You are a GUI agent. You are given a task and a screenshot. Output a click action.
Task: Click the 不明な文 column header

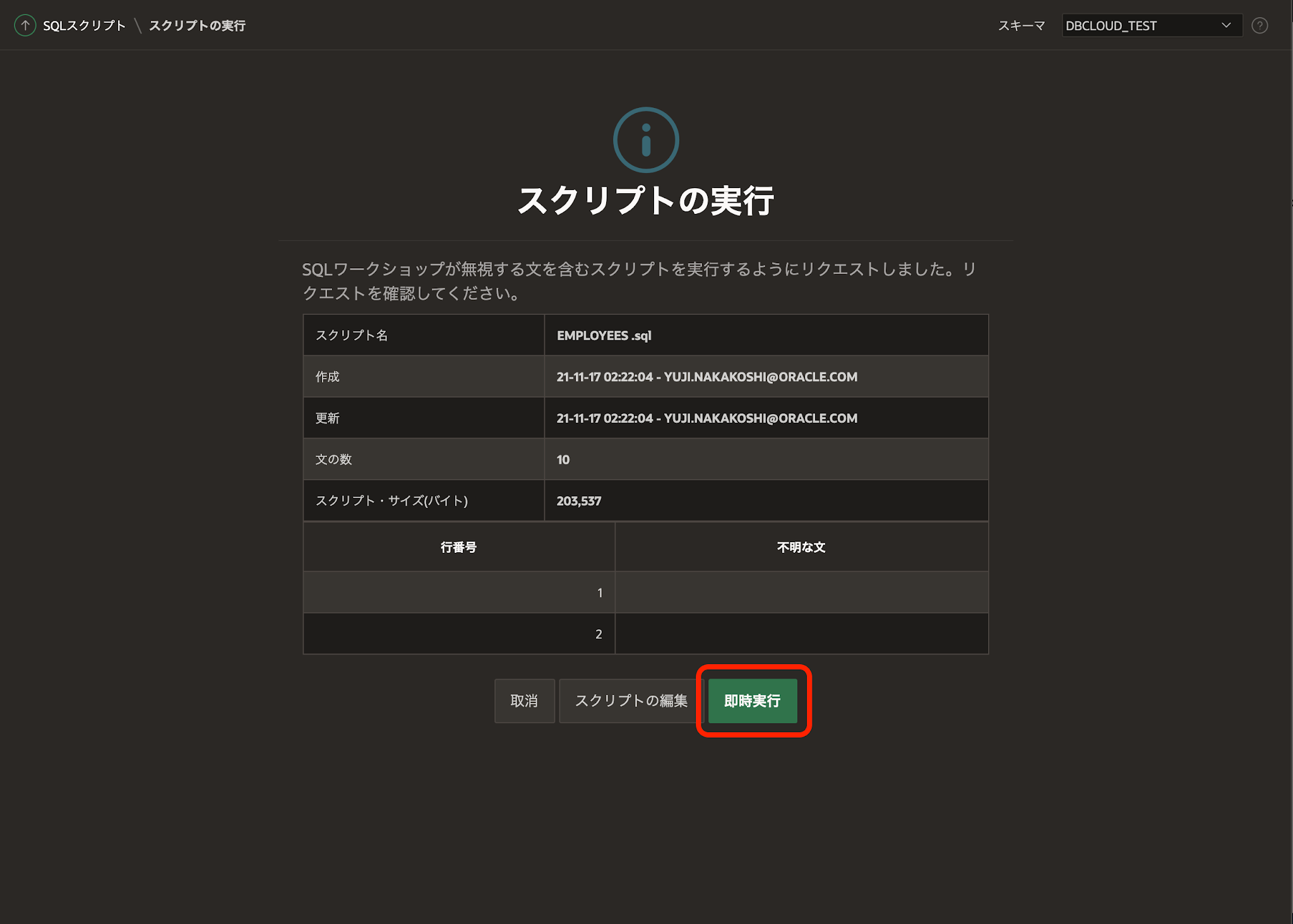coord(801,547)
